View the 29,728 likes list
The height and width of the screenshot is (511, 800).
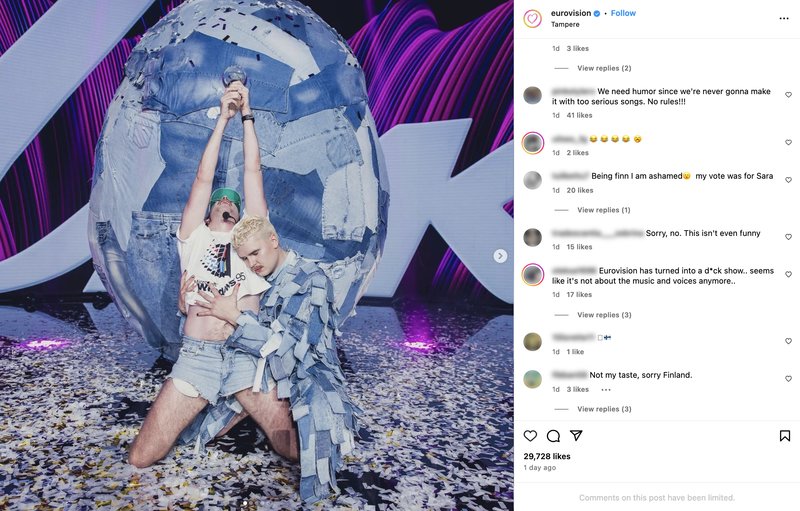pyautogui.click(x=547, y=456)
